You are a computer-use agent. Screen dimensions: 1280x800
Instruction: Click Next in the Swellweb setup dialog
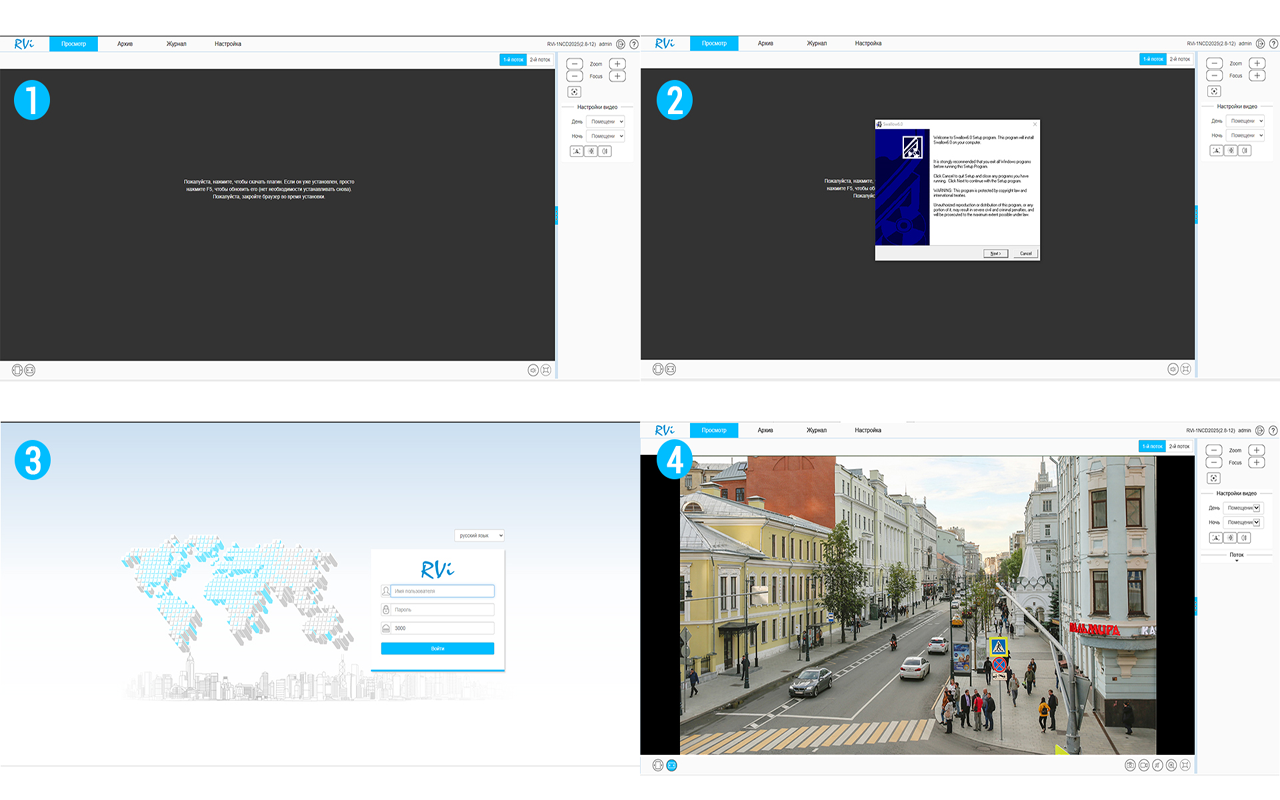[x=995, y=254]
